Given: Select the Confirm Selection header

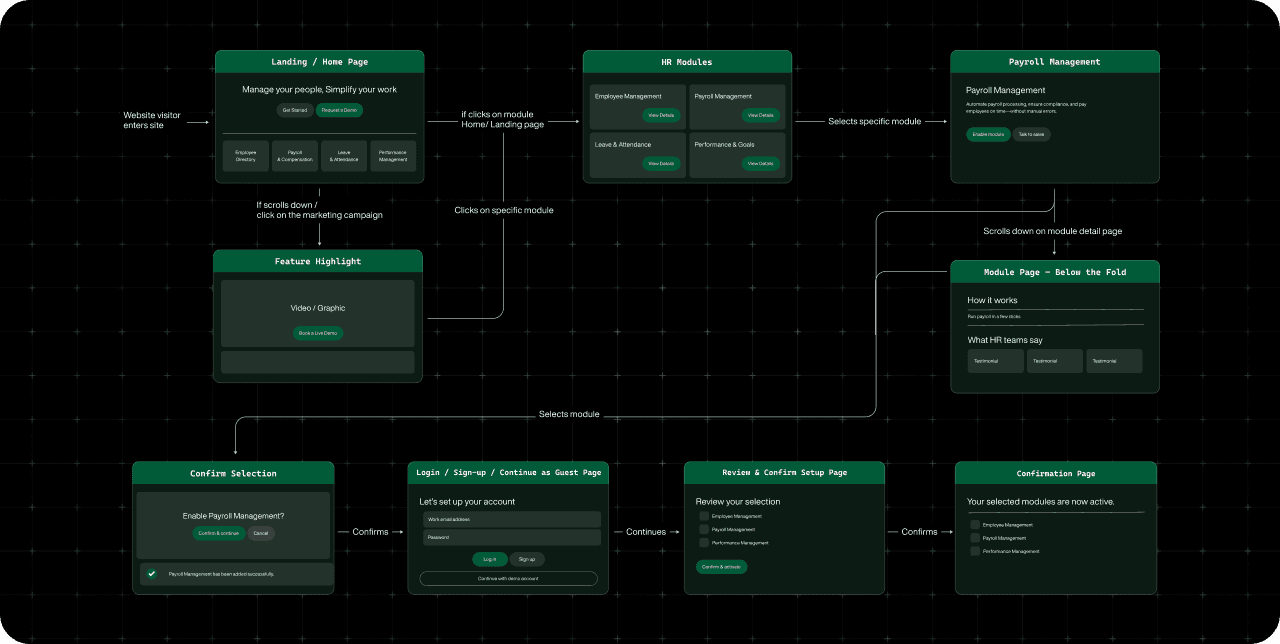Looking at the screenshot, I should pos(233,473).
